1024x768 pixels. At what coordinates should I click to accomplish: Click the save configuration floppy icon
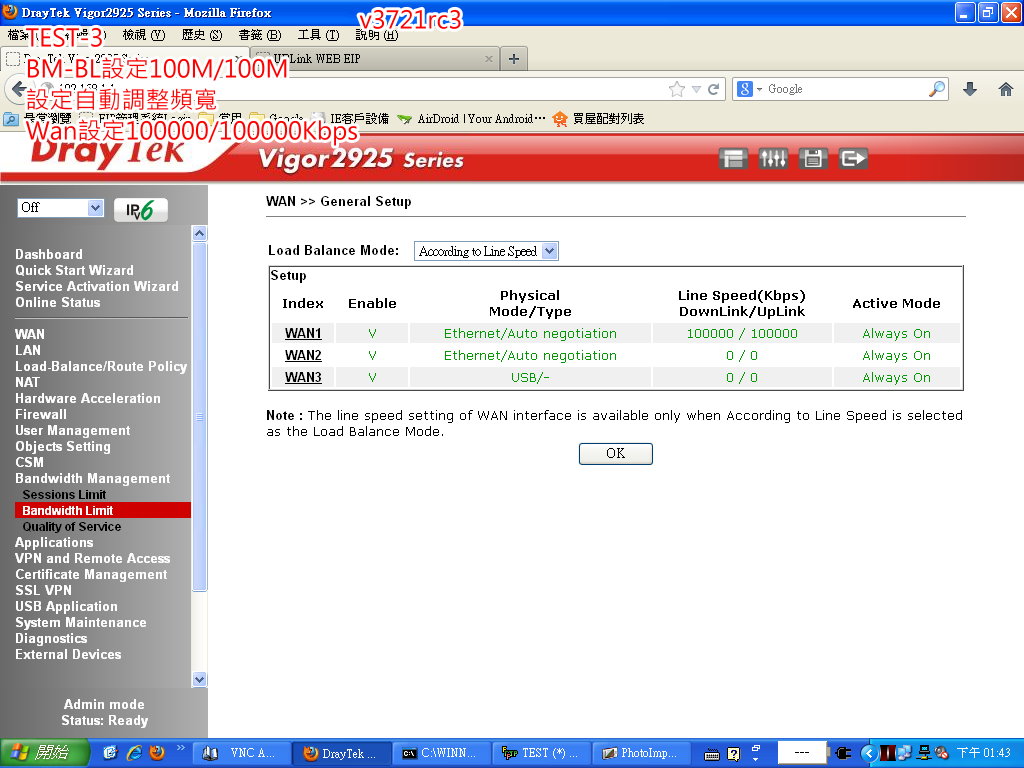coord(812,159)
